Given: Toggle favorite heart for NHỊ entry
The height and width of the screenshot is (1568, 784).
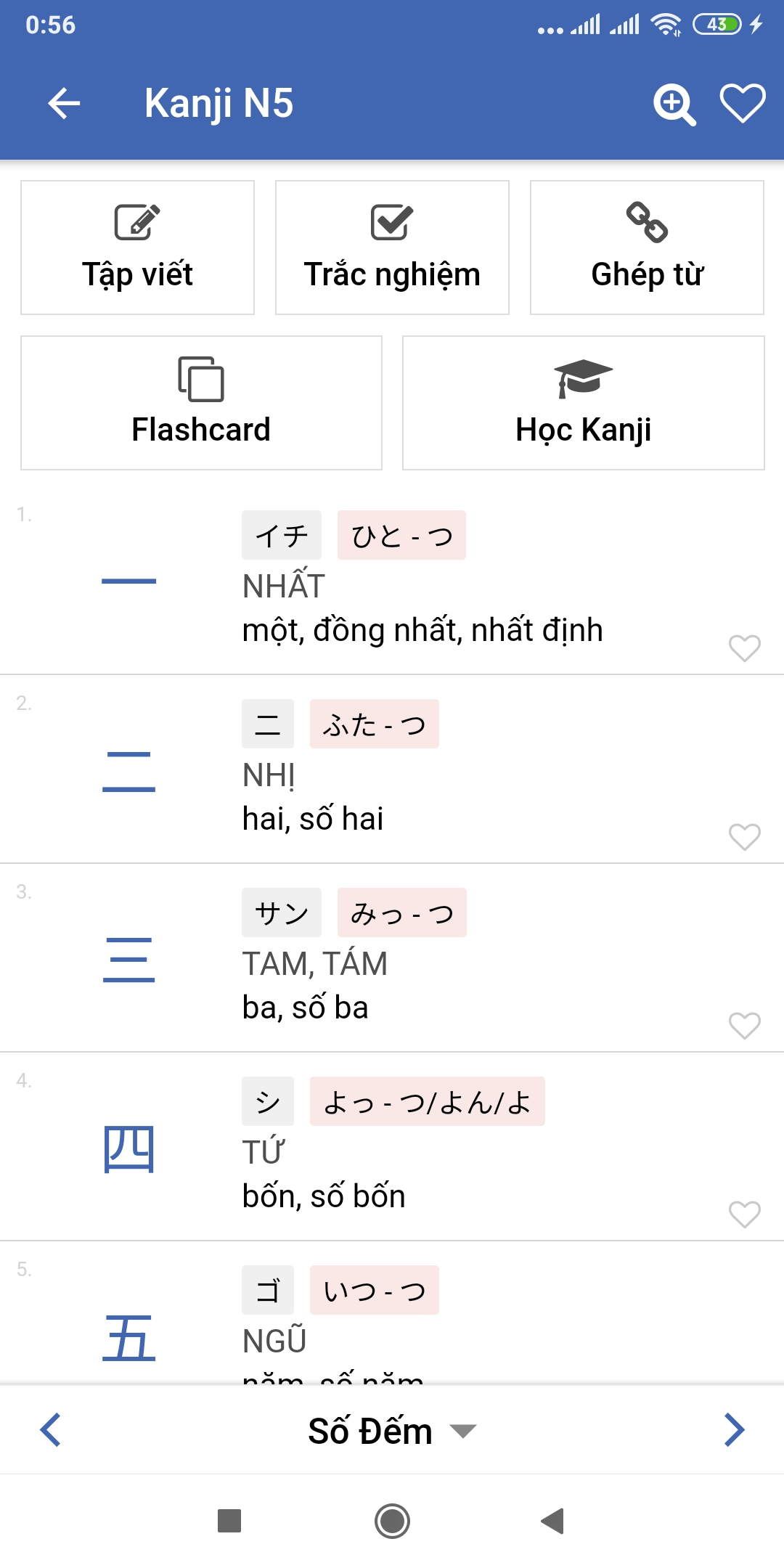Looking at the screenshot, I should pyautogui.click(x=745, y=836).
